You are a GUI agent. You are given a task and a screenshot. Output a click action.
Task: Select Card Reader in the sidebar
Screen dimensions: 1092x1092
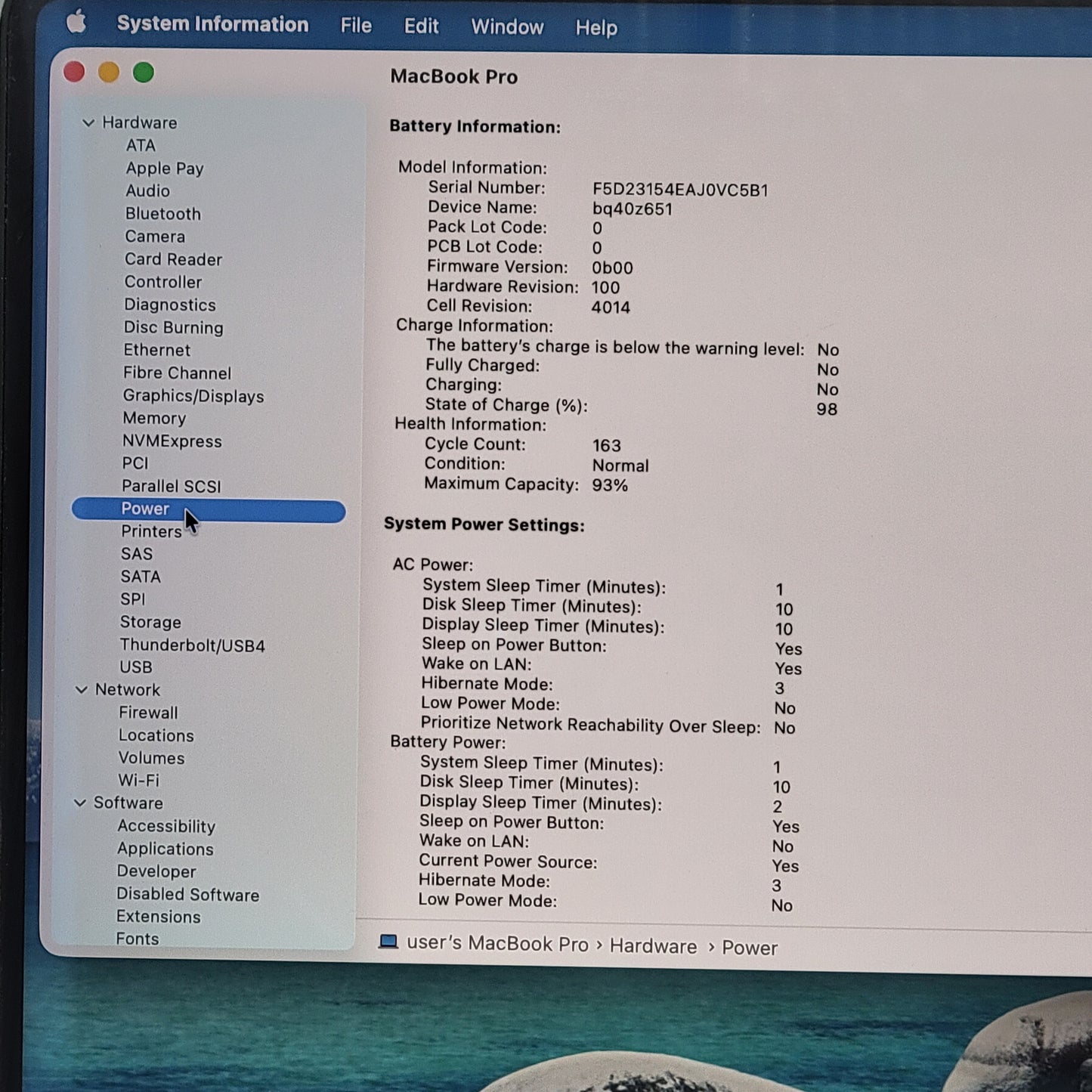(173, 259)
